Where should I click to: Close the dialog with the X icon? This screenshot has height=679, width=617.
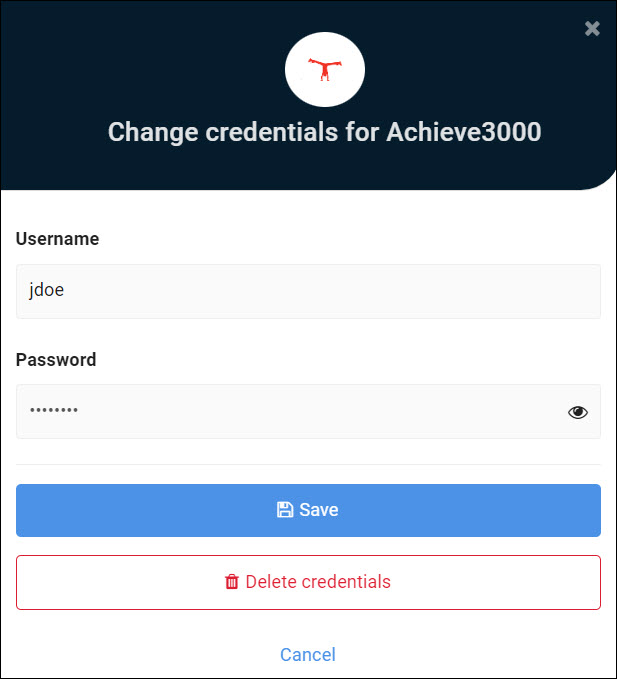(x=592, y=29)
